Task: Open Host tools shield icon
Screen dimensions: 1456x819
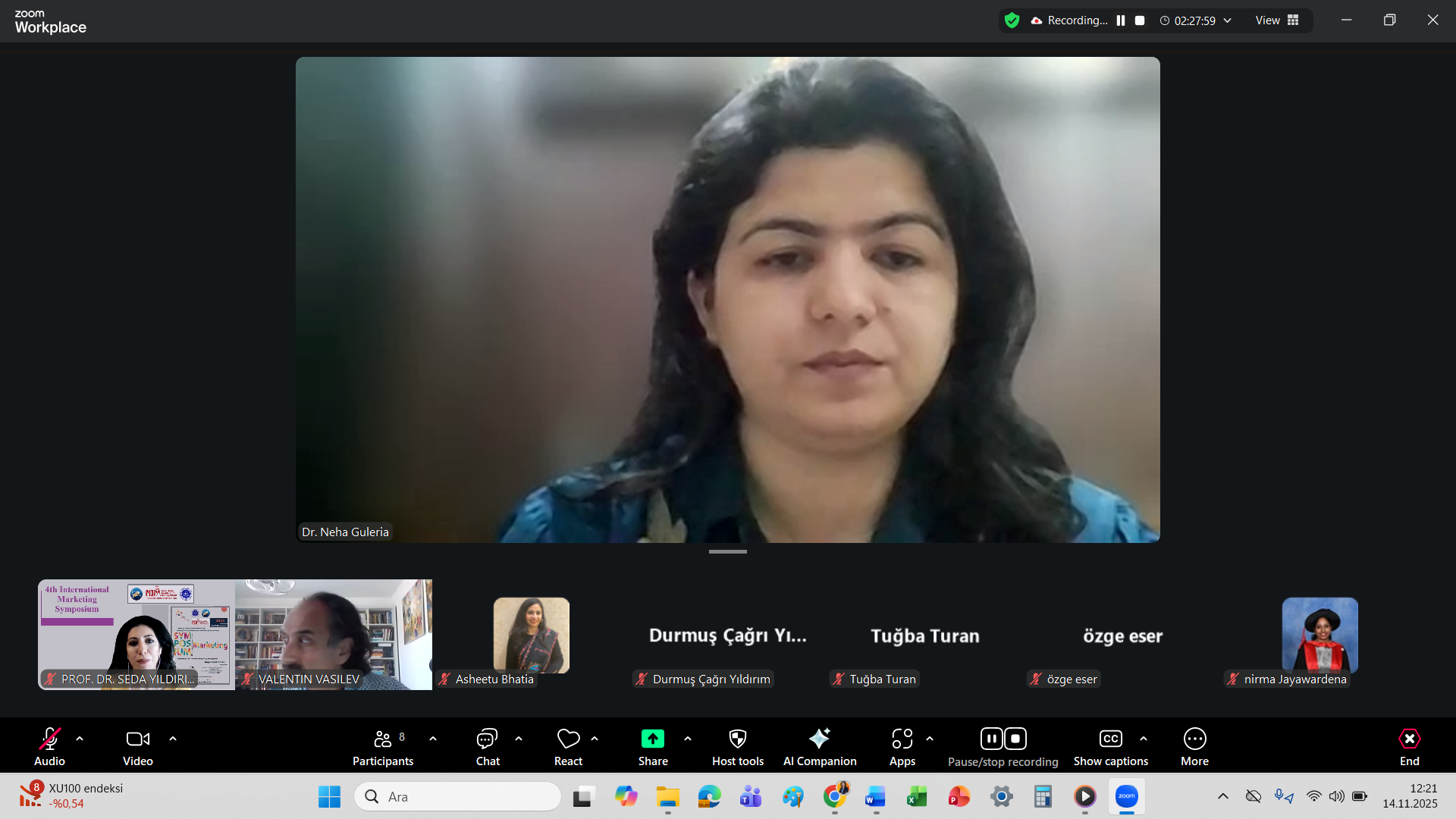Action: (737, 739)
